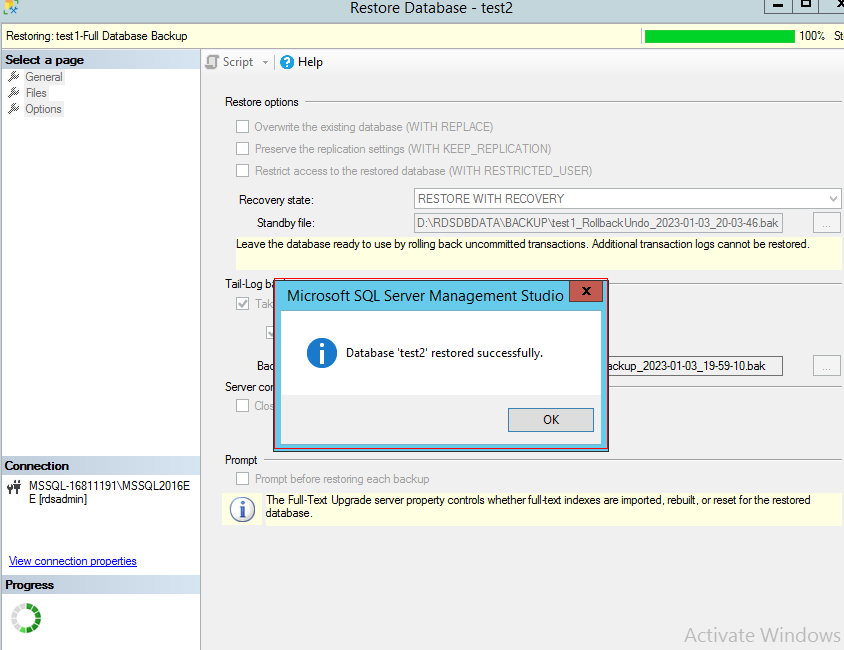Enable Preserve the replication settings checkbox

(x=243, y=149)
